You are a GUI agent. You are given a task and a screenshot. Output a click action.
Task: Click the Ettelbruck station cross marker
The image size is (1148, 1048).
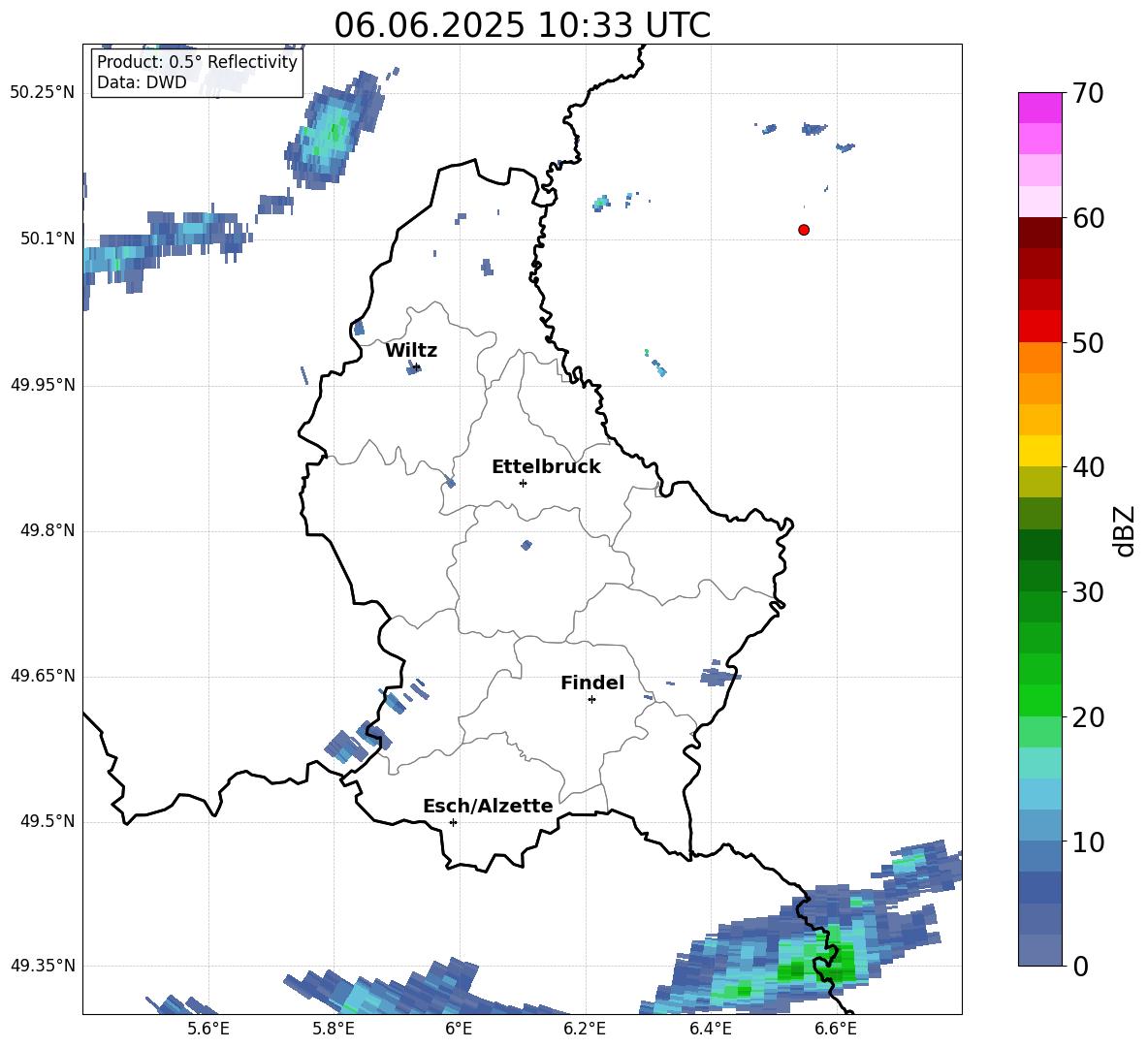point(523,483)
